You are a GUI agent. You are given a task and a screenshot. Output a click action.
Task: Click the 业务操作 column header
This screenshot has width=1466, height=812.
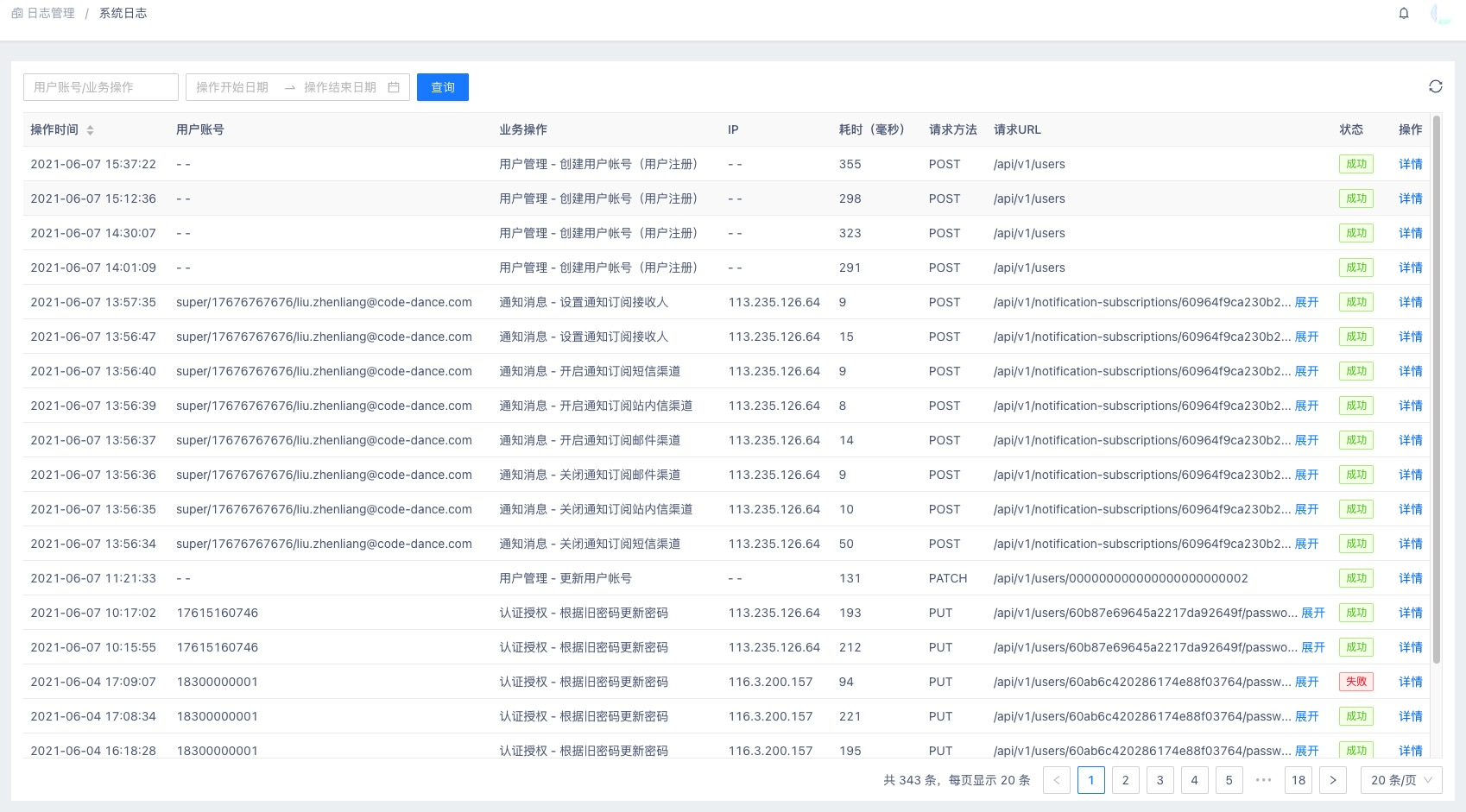523,129
